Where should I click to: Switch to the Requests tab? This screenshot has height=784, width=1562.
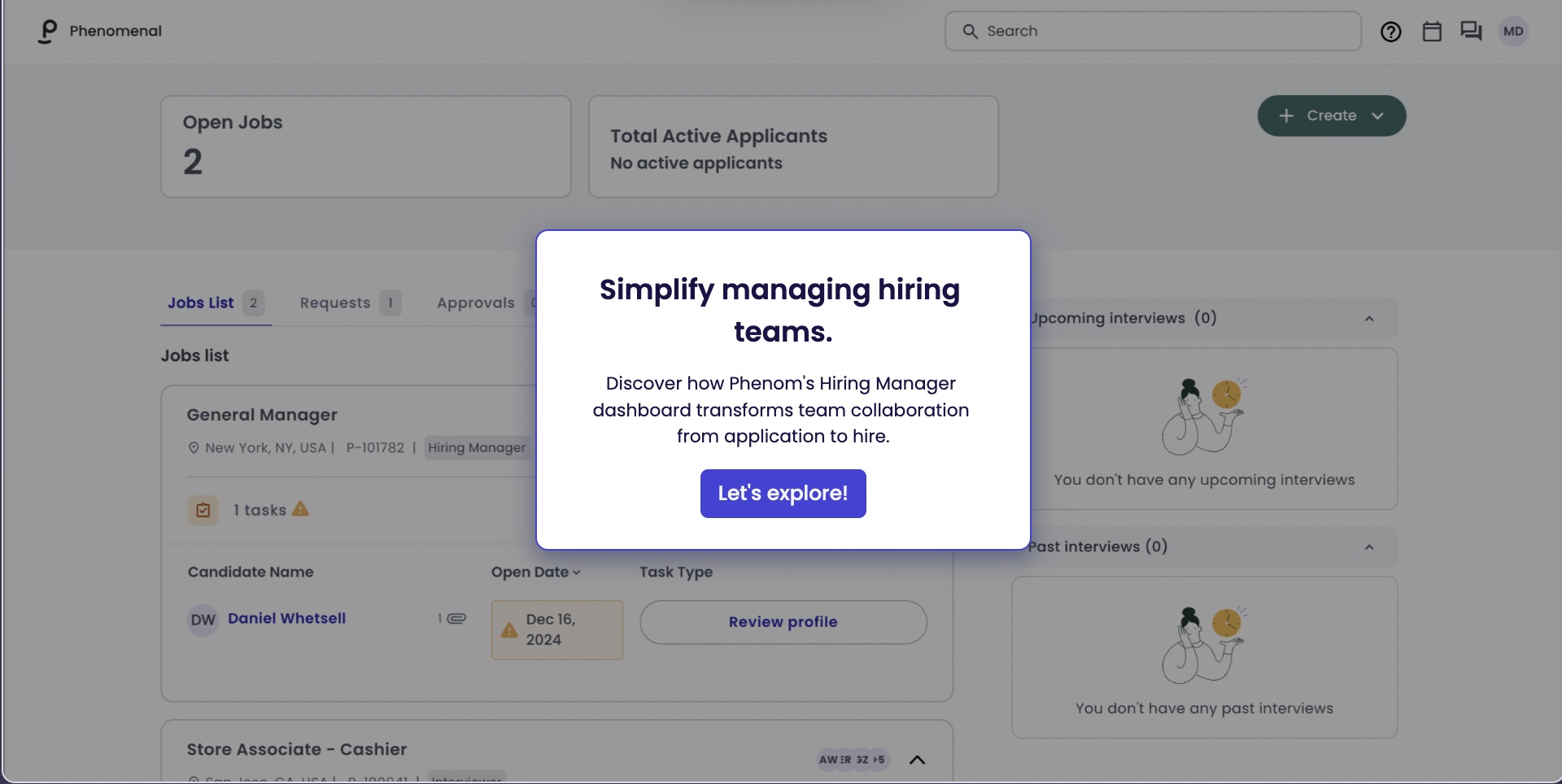[x=351, y=303]
